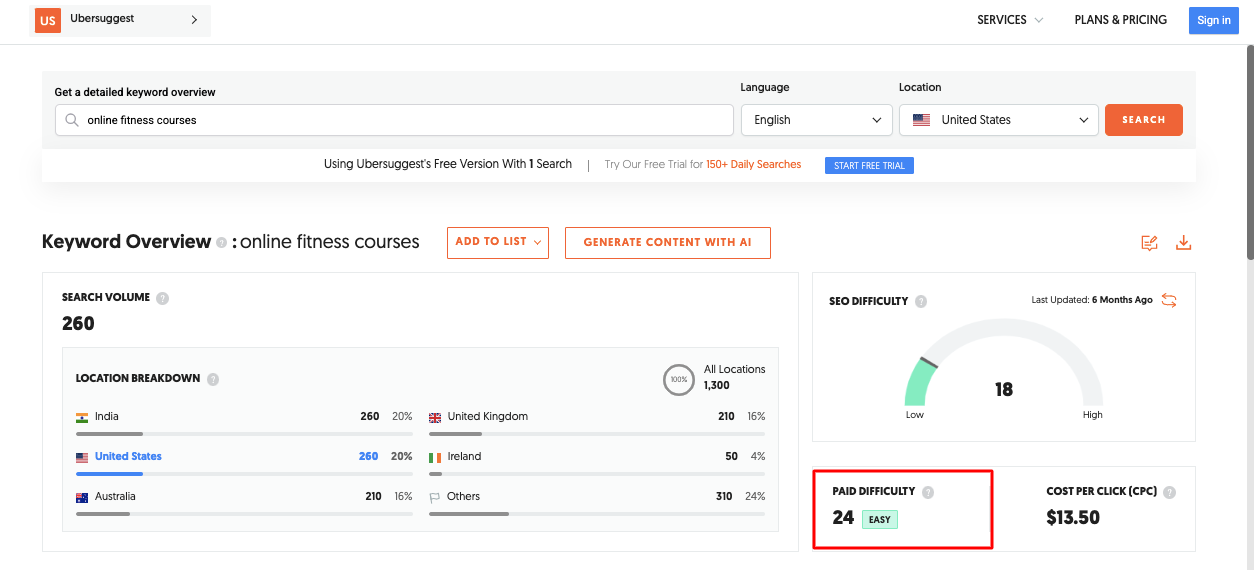
Task: Open the SERVICES dropdown menu
Action: tap(1010, 20)
